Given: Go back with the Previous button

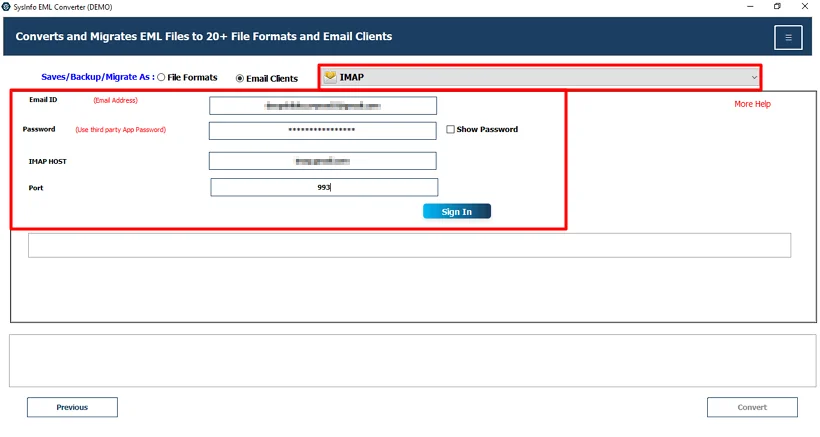Looking at the screenshot, I should tap(72, 407).
